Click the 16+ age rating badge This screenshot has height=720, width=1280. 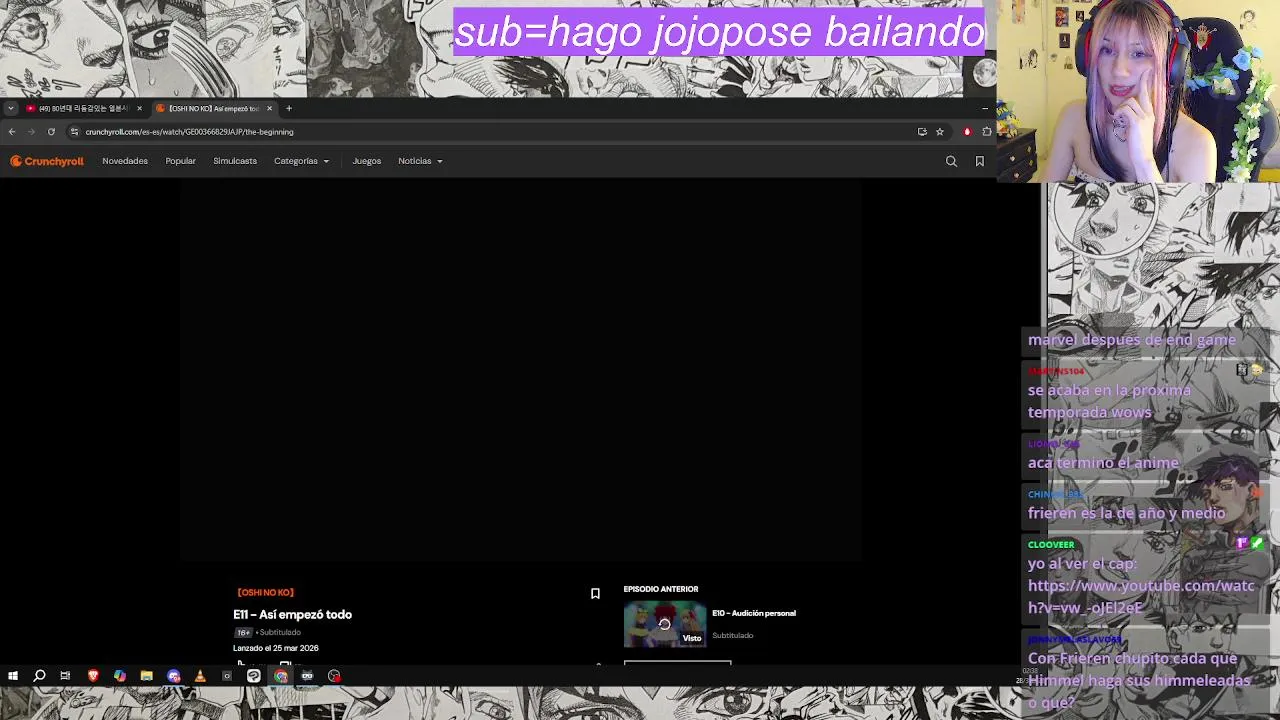[243, 632]
